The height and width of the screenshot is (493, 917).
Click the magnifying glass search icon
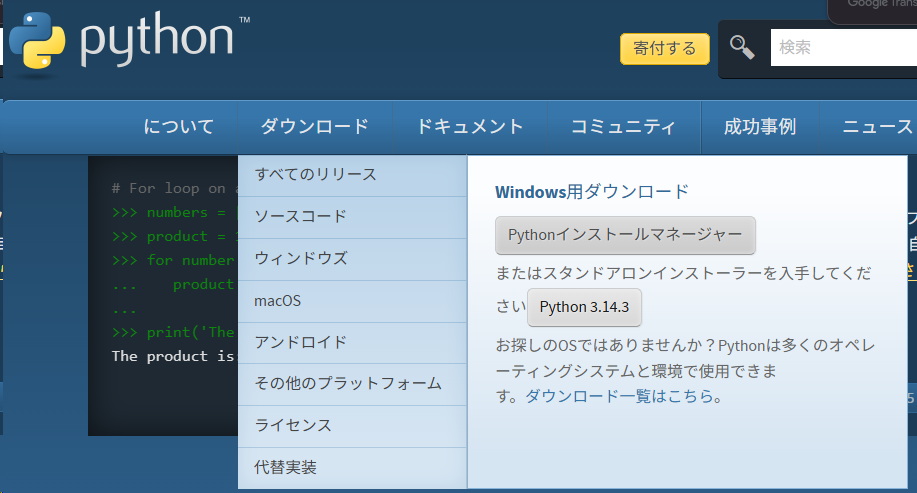(x=742, y=47)
